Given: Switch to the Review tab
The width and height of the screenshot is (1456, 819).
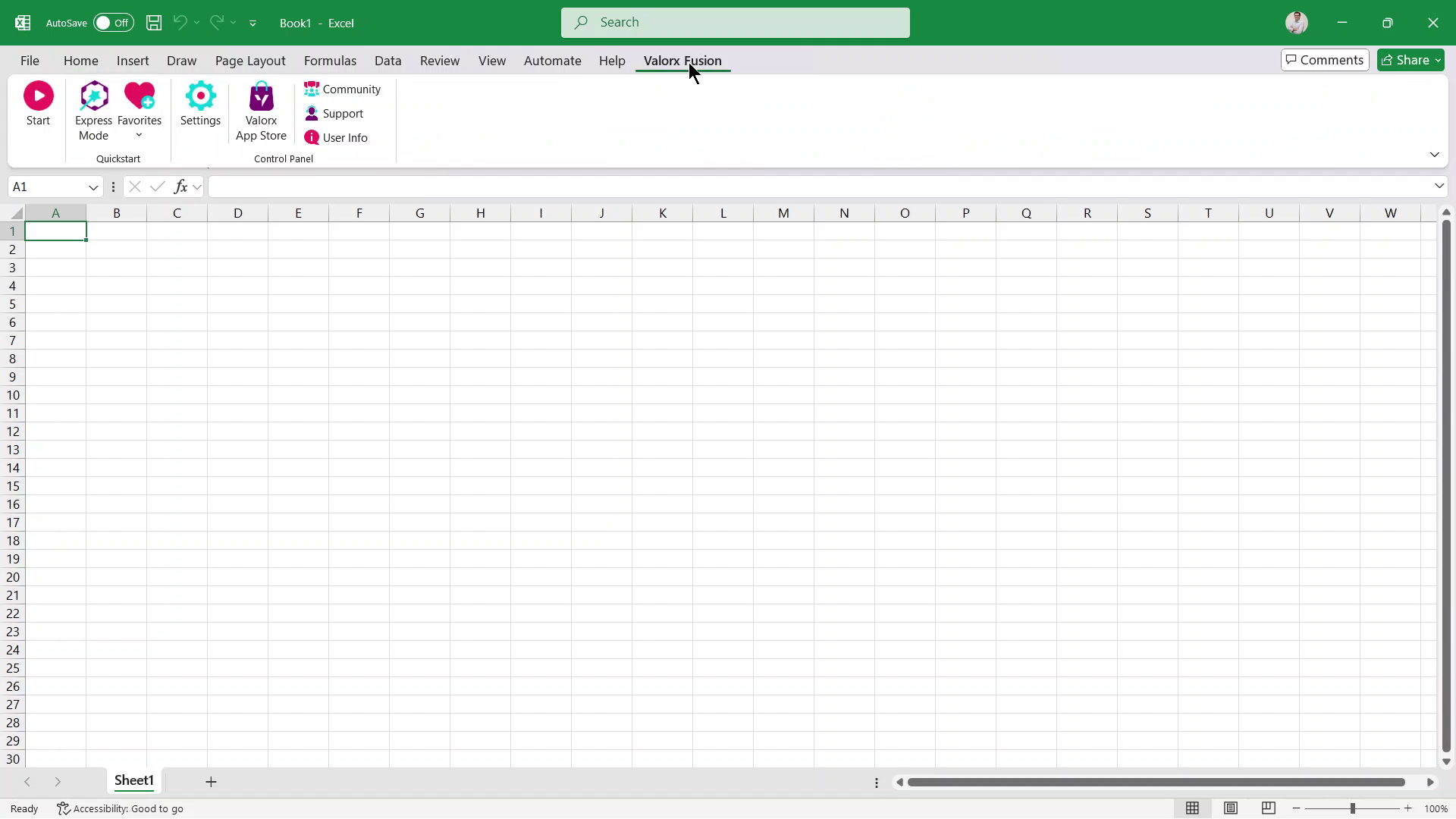Looking at the screenshot, I should click(x=440, y=61).
